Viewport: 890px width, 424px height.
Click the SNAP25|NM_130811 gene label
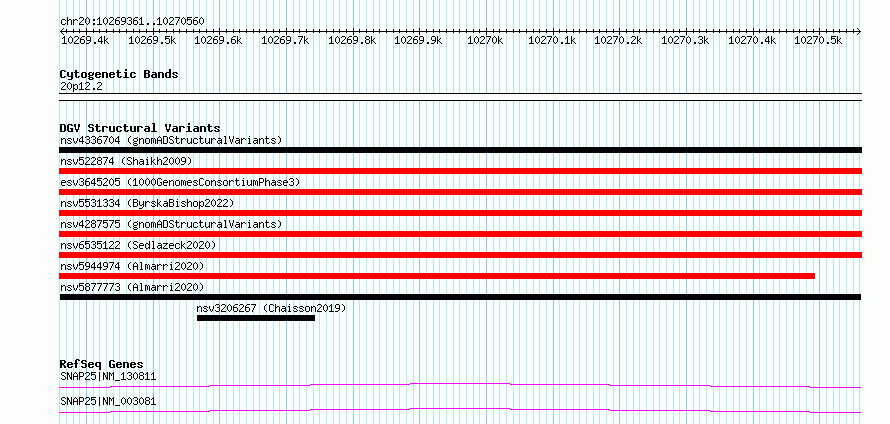tap(108, 376)
